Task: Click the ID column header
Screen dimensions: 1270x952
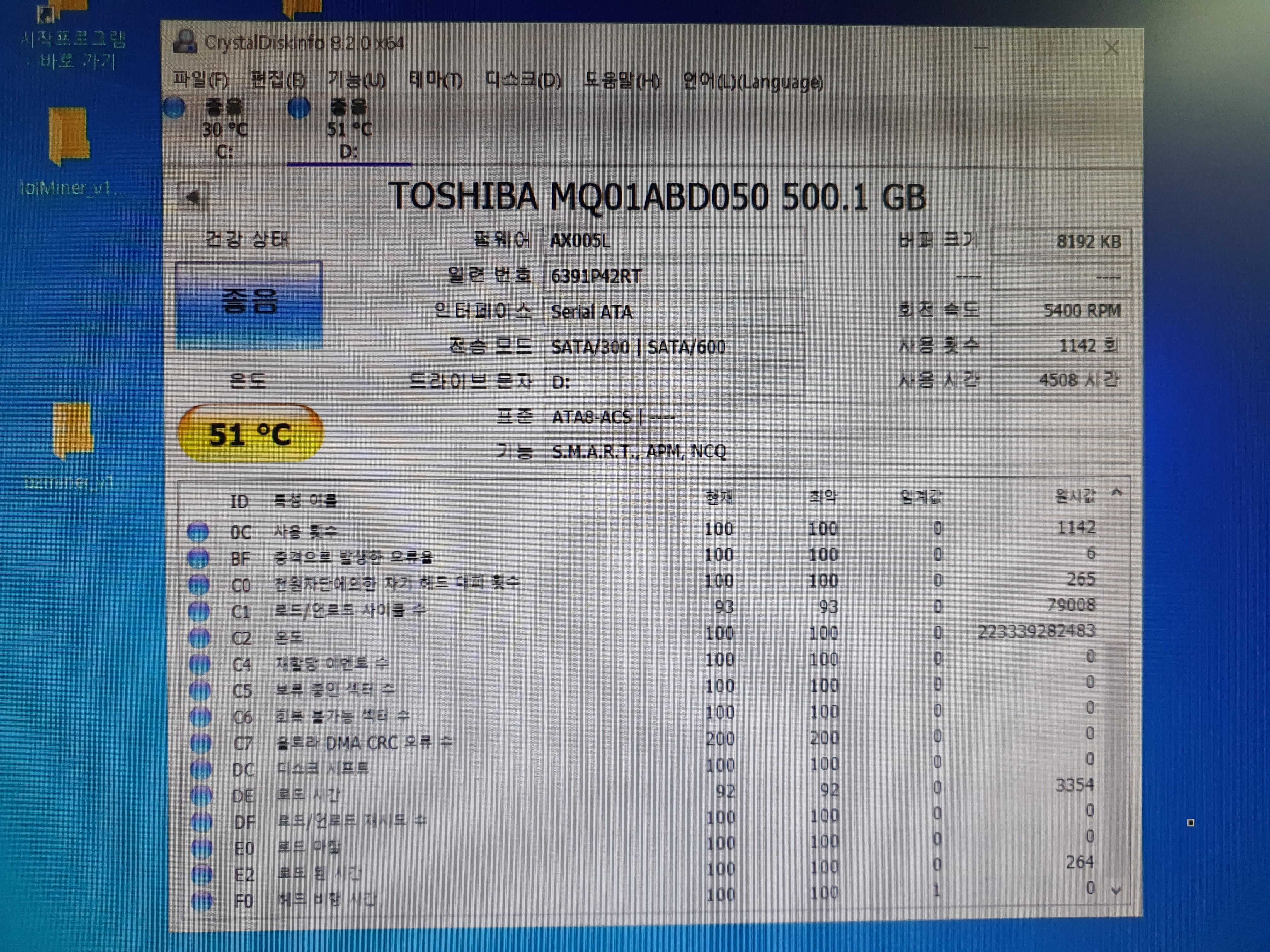Action: click(239, 501)
